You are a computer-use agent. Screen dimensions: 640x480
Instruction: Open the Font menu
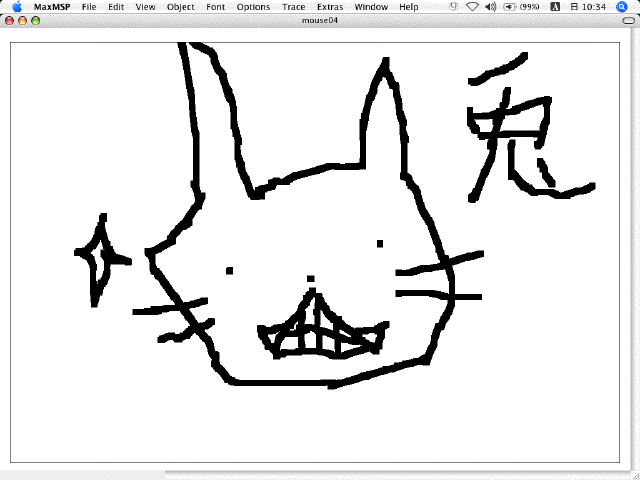[216, 7]
